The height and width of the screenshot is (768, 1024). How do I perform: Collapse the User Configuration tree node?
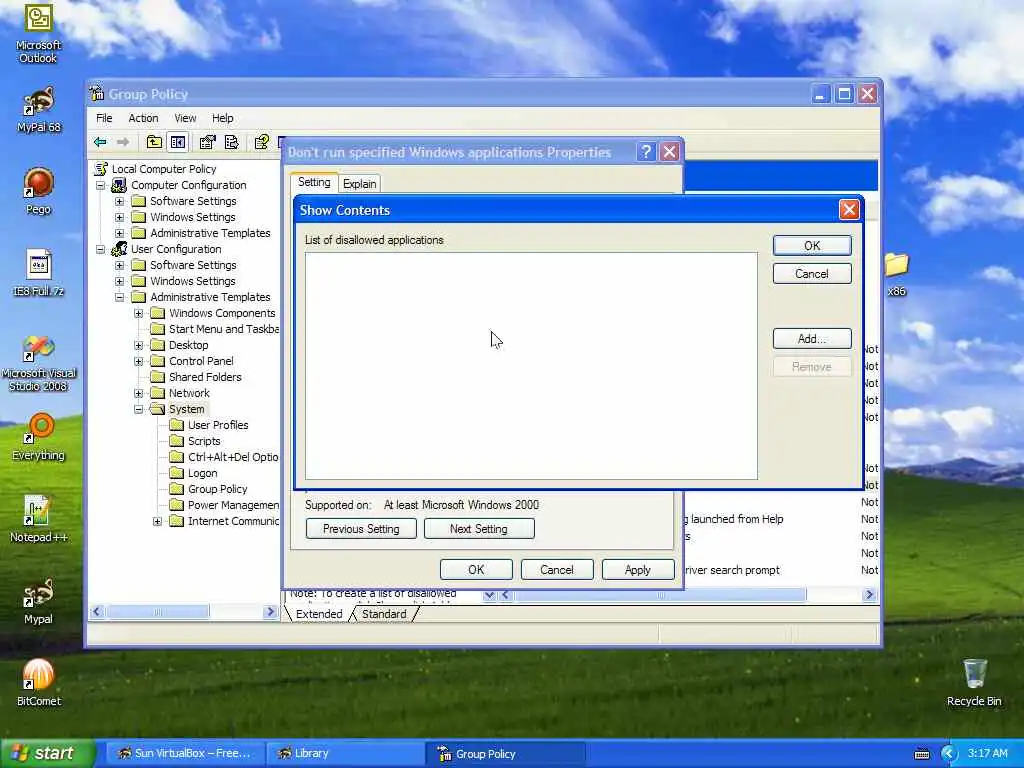pyautogui.click(x=101, y=249)
